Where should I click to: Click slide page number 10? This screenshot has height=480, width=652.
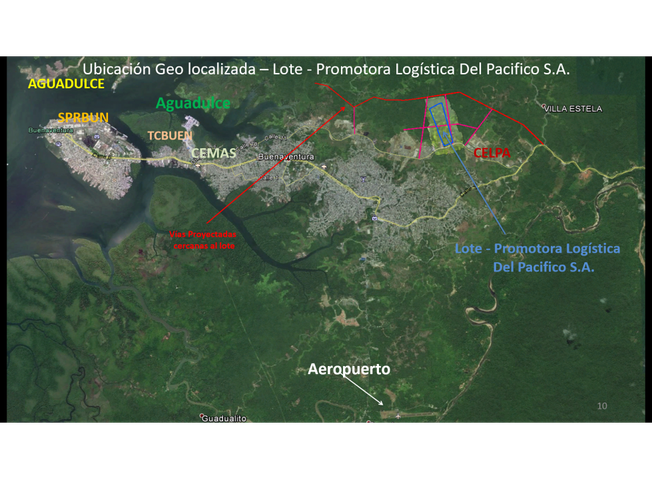pos(601,405)
